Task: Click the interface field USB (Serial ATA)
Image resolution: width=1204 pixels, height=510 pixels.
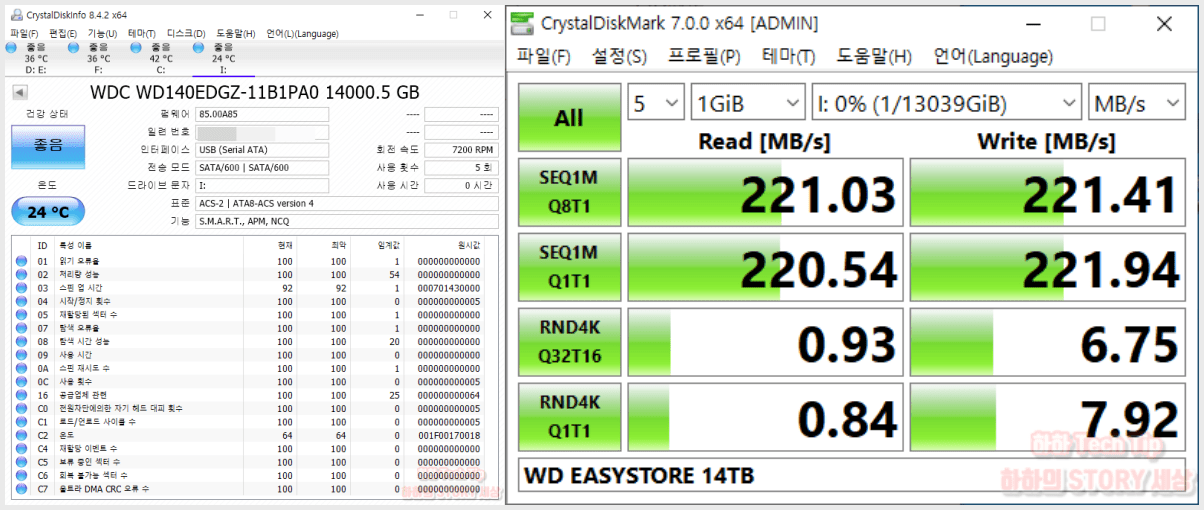Action: coord(262,150)
